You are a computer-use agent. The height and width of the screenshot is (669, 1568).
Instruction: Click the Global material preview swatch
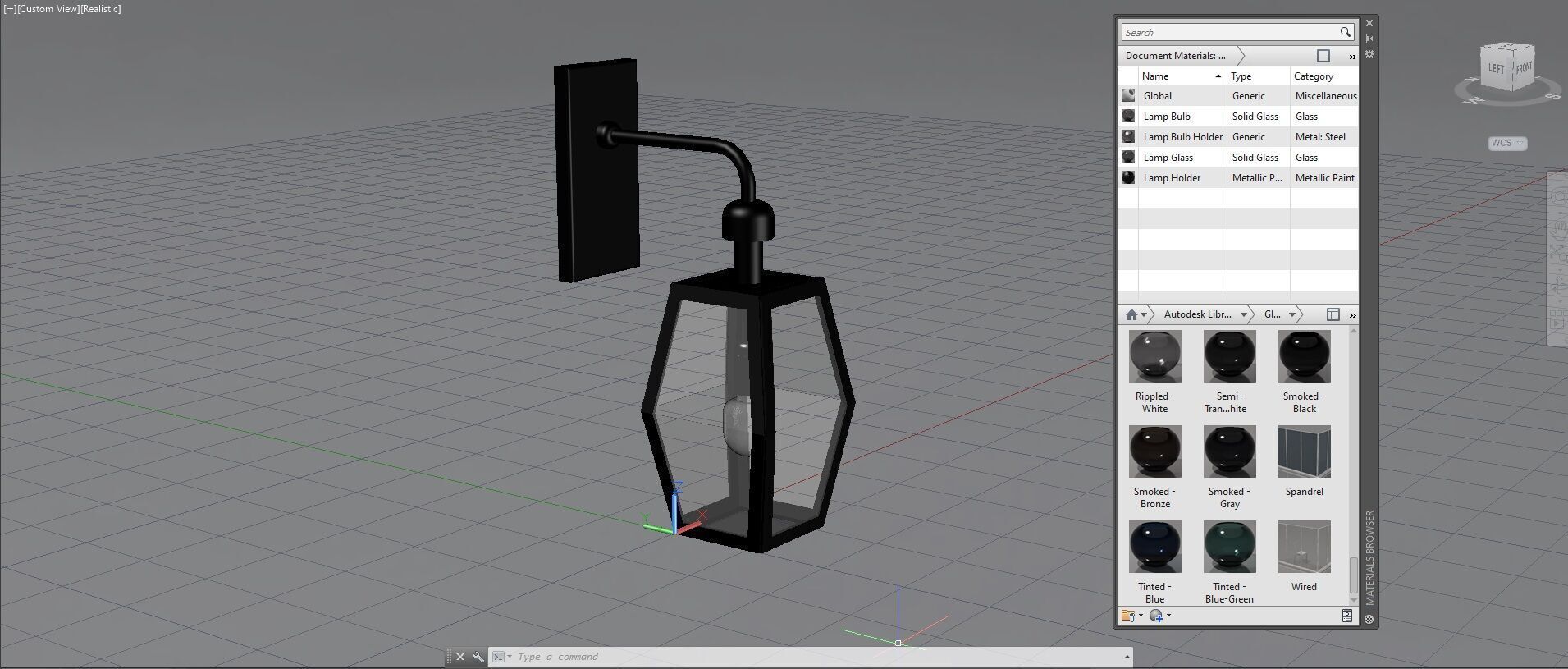point(1128,95)
